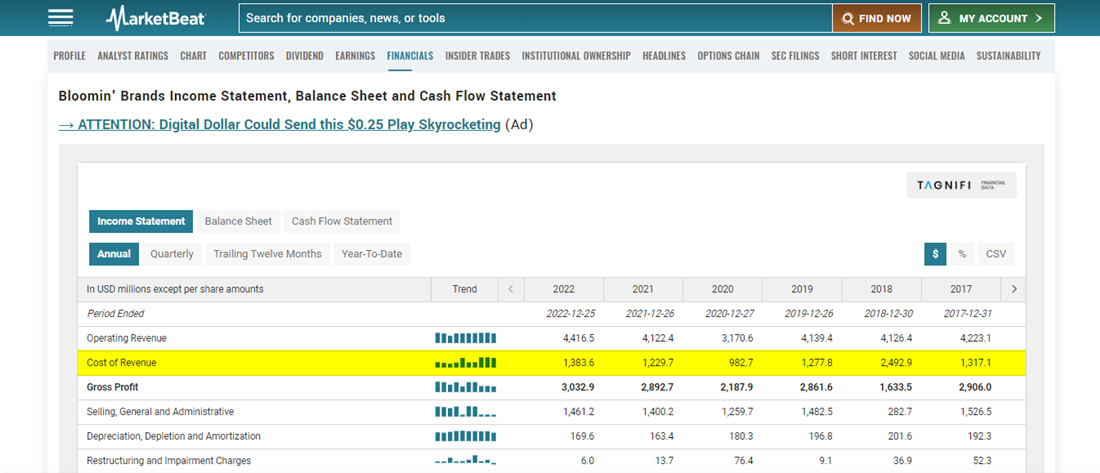Screen dimensions: 1100x473
Task: Click the company search input field
Action: pyautogui.click(x=535, y=18)
